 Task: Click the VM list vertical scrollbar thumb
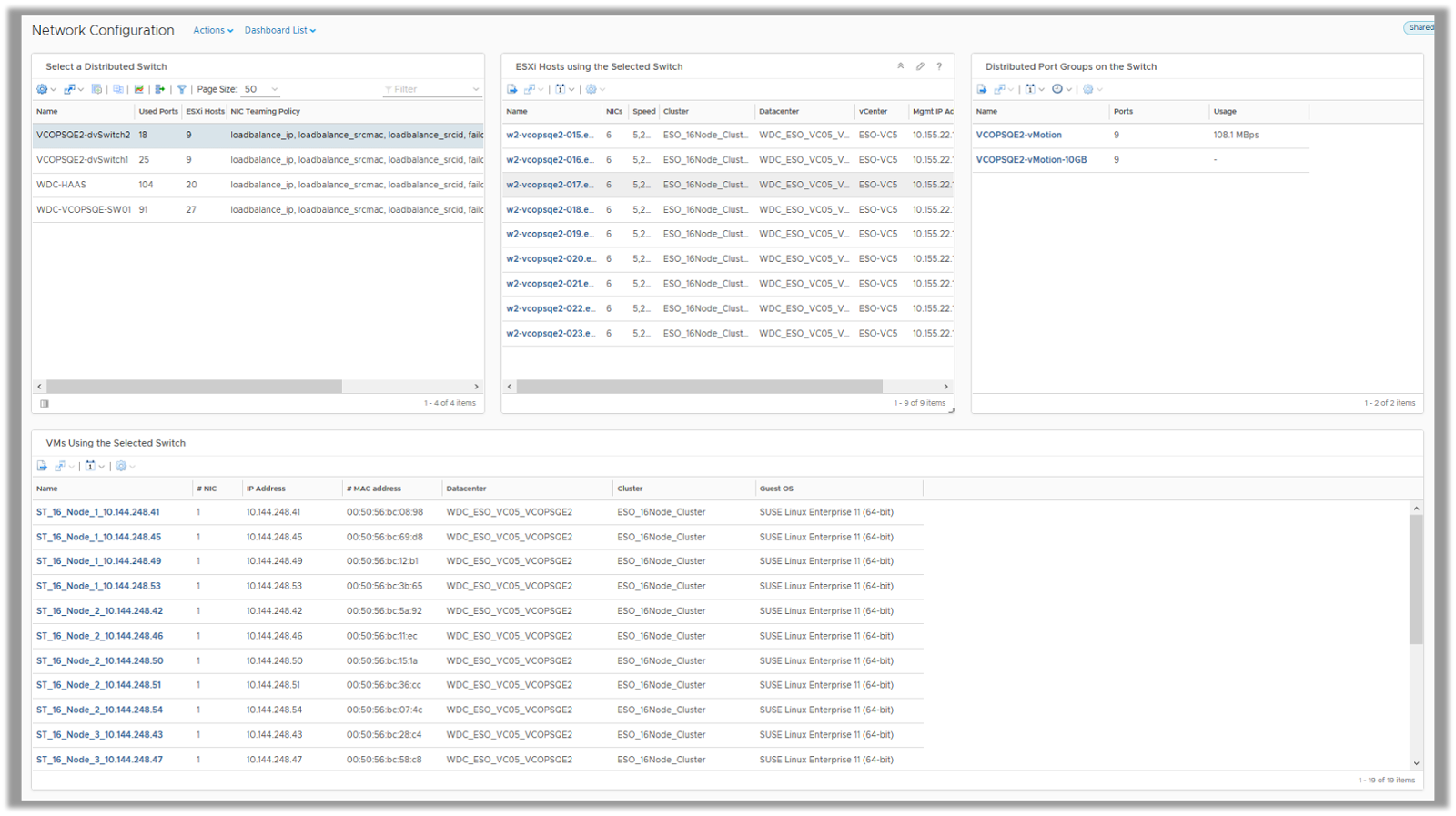(1416, 579)
